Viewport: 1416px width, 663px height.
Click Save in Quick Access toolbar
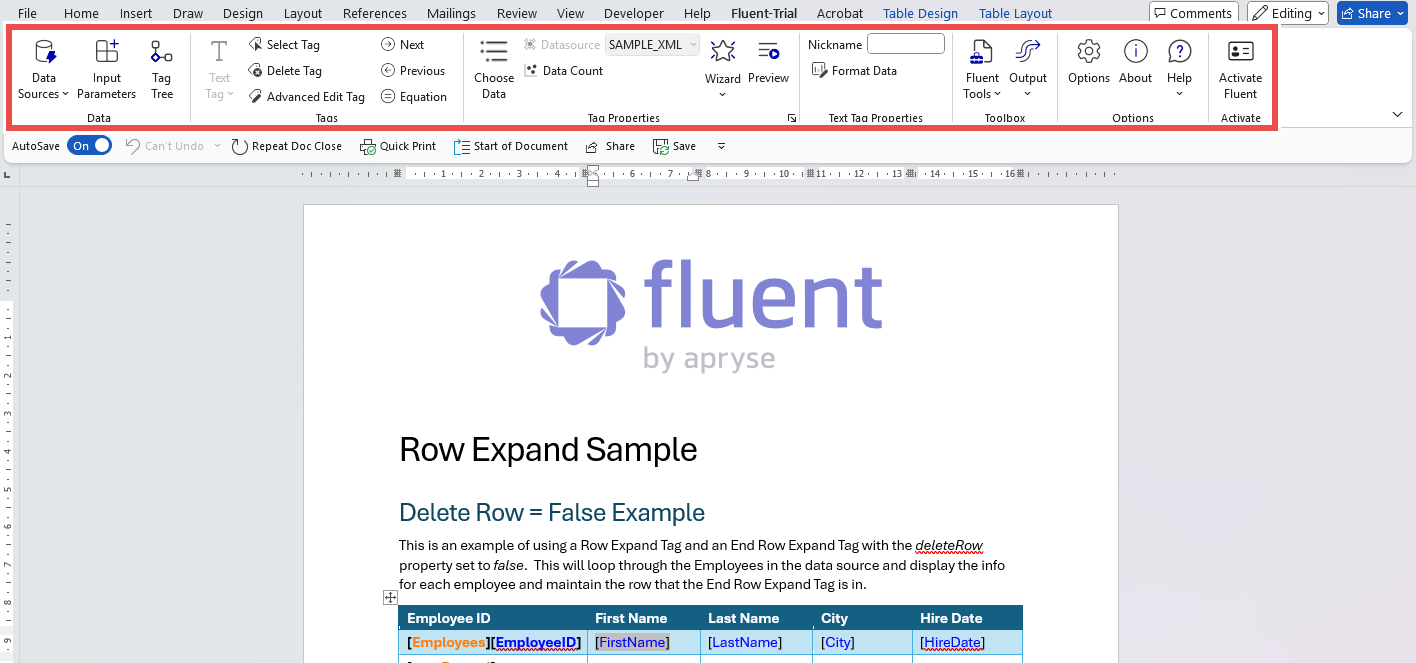coord(674,146)
